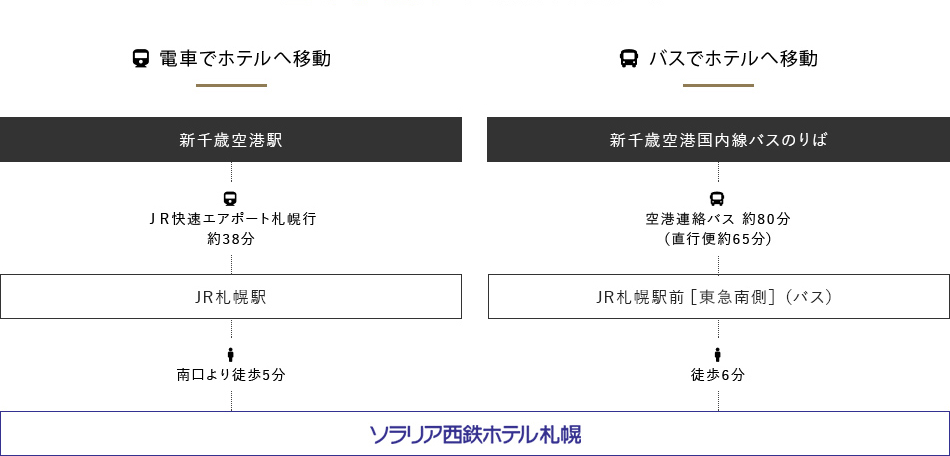The height and width of the screenshot is (456, 950).
Task: Click the JR札幌駅前 [東急南側] (バス) box
Action: 719,297
